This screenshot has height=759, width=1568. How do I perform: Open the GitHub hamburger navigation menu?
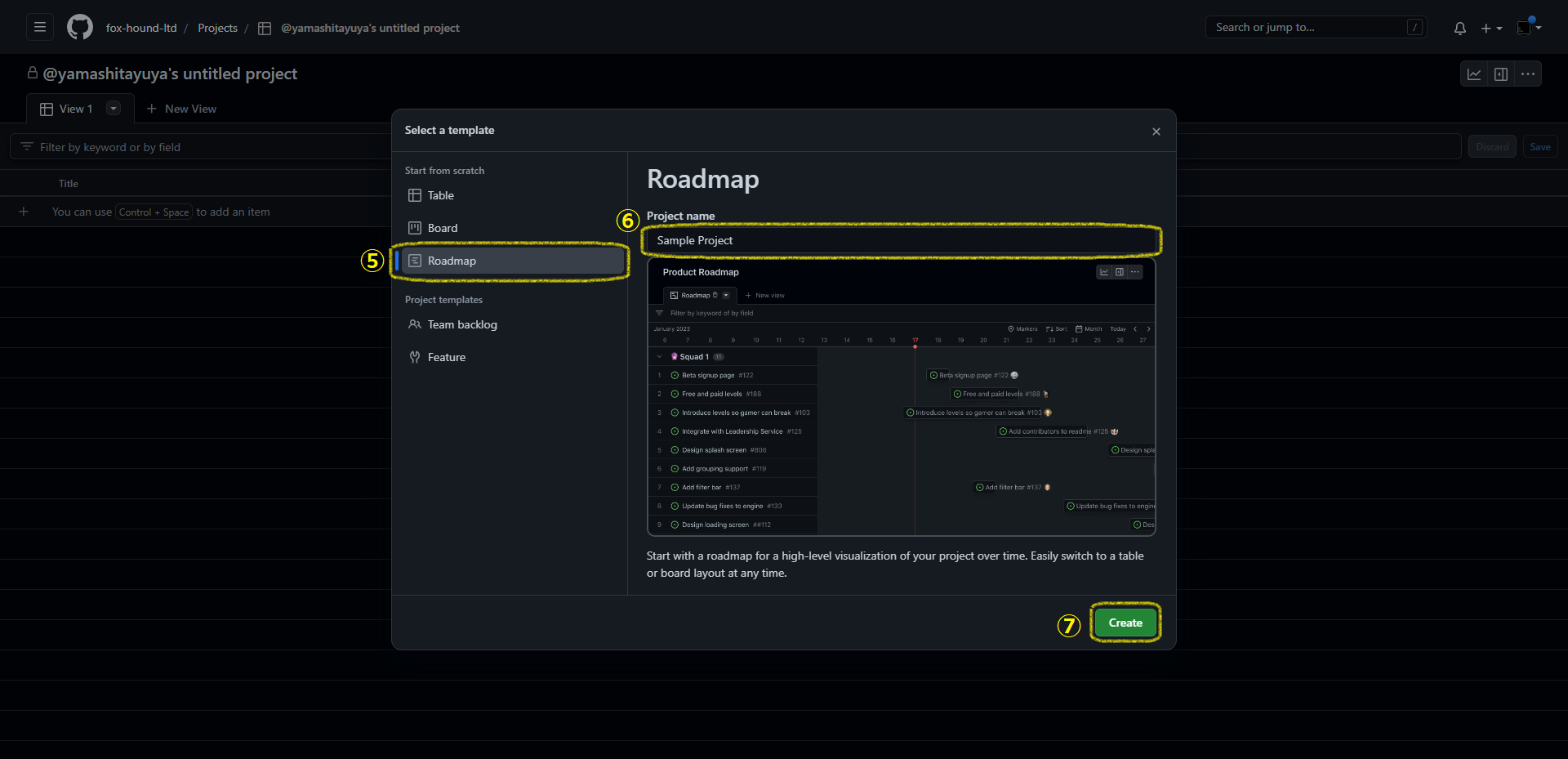point(39,28)
